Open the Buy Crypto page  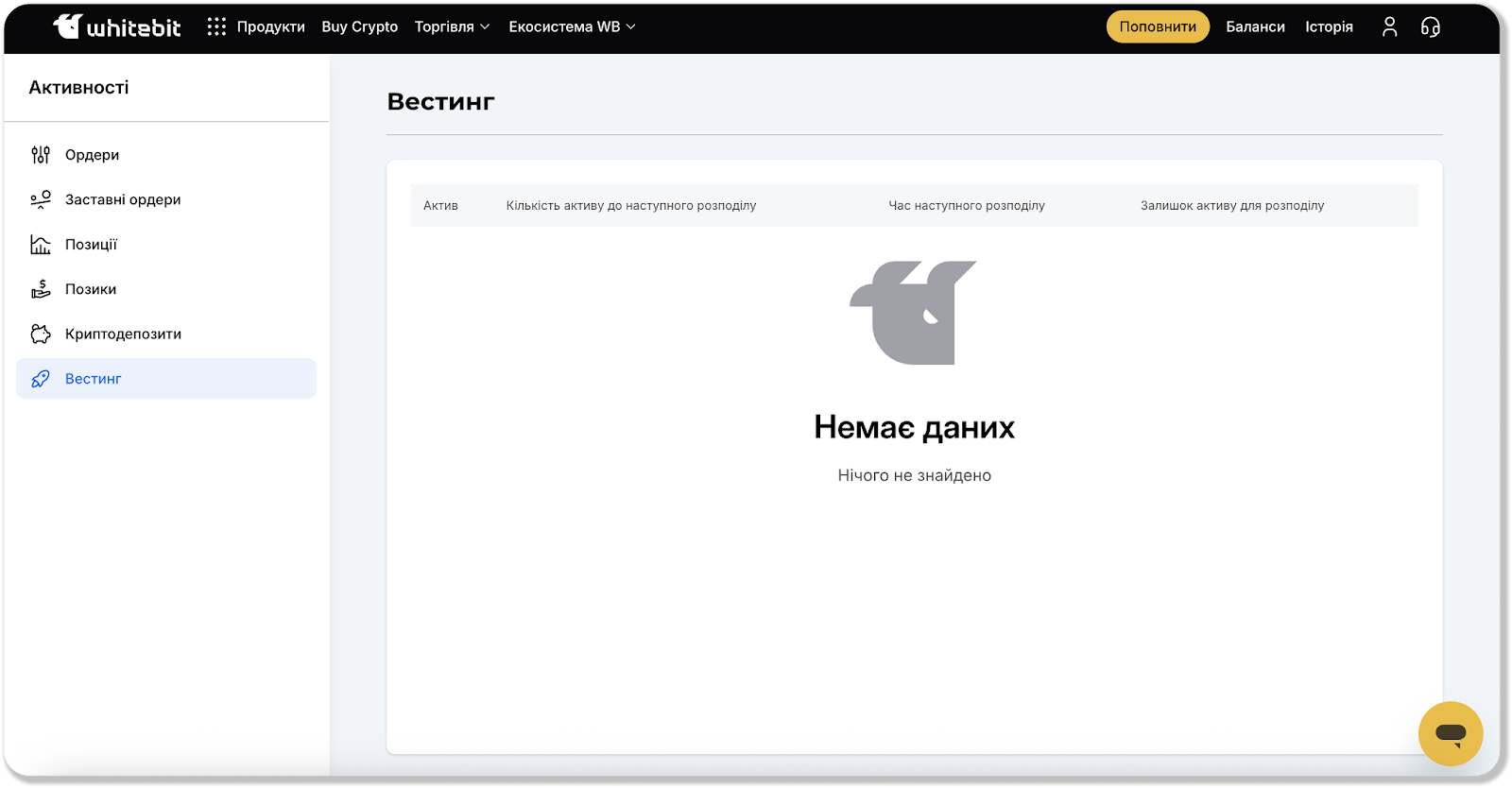[x=359, y=26]
